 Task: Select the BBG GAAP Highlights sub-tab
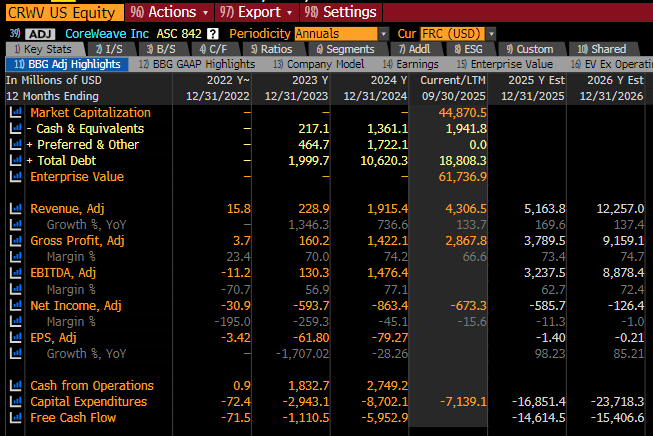point(197,64)
